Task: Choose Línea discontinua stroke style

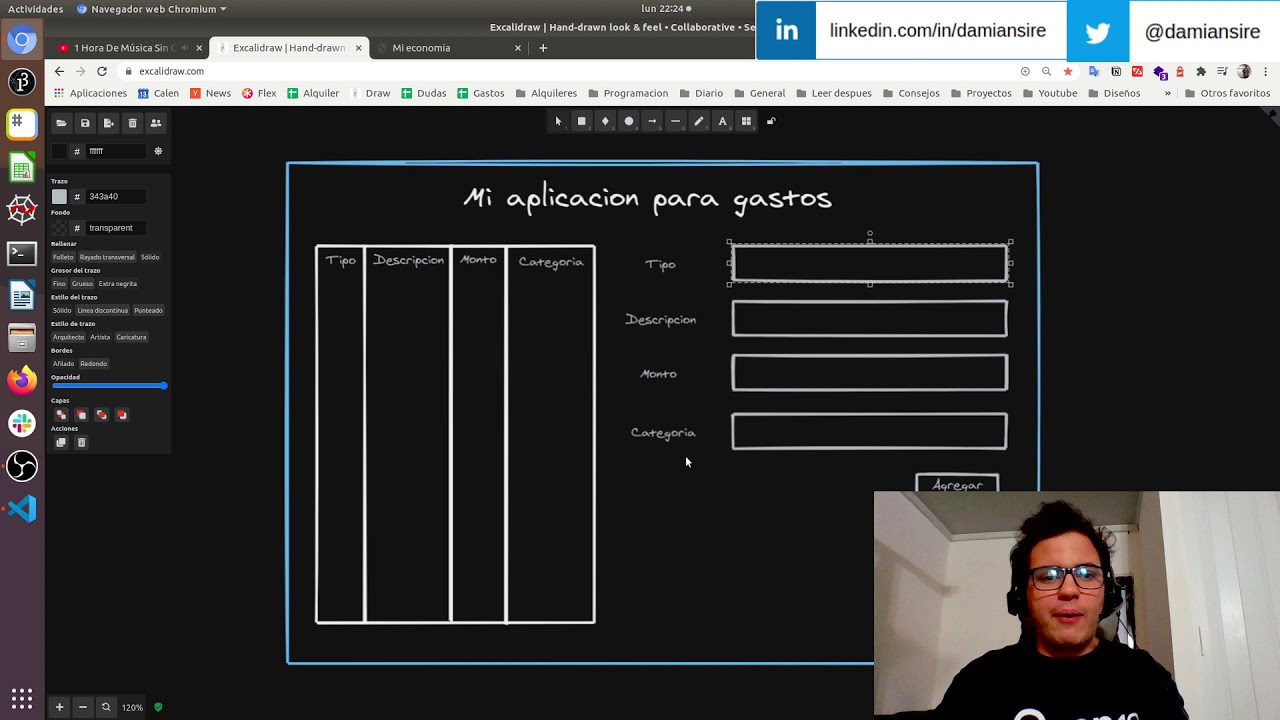Action: click(103, 311)
